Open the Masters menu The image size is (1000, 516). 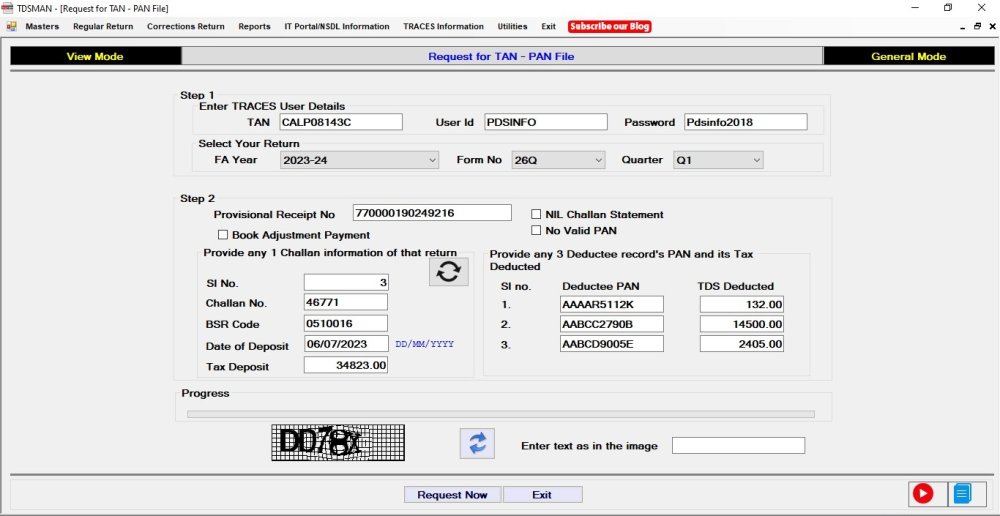click(x=42, y=27)
